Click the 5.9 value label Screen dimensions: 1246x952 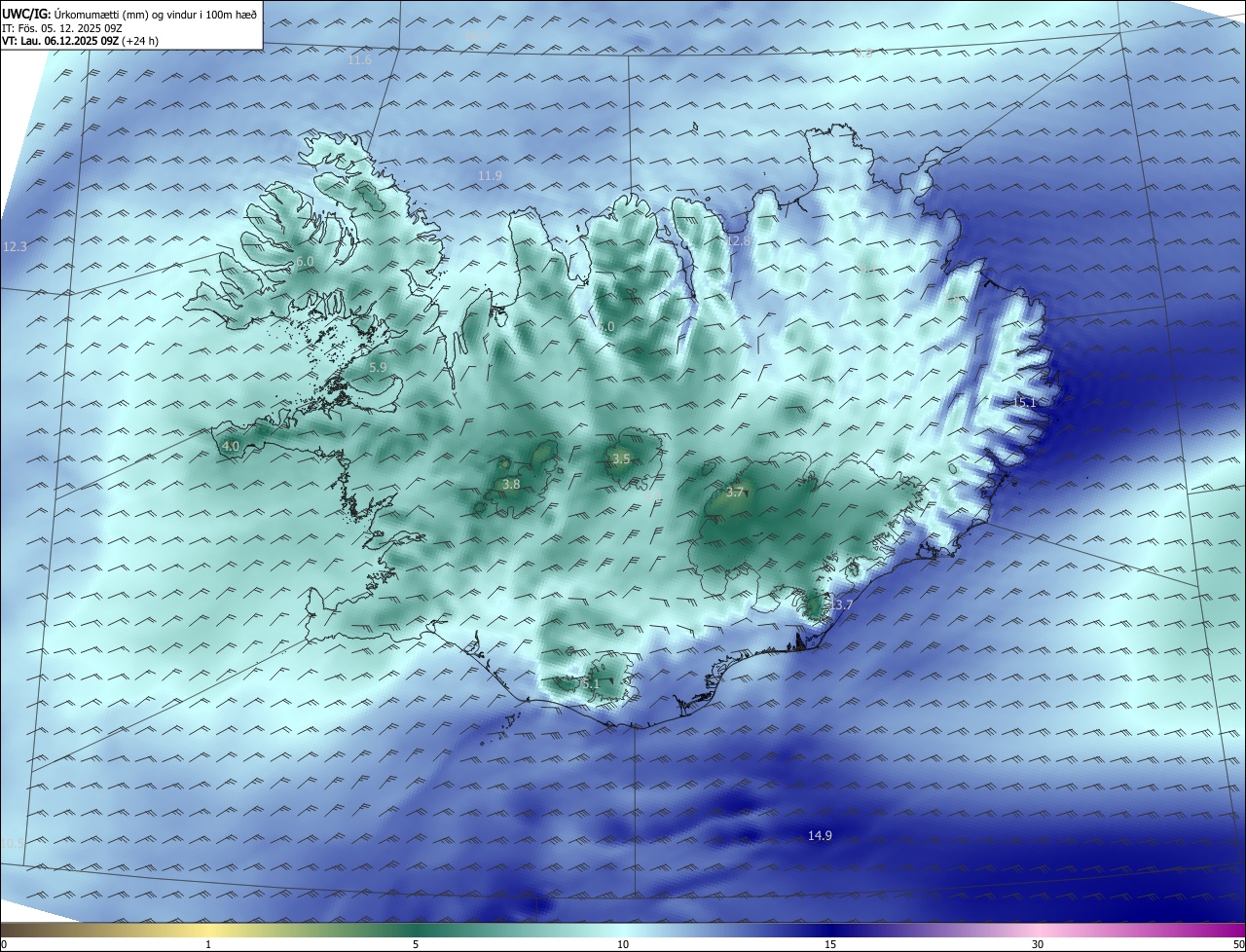pyautogui.click(x=379, y=367)
